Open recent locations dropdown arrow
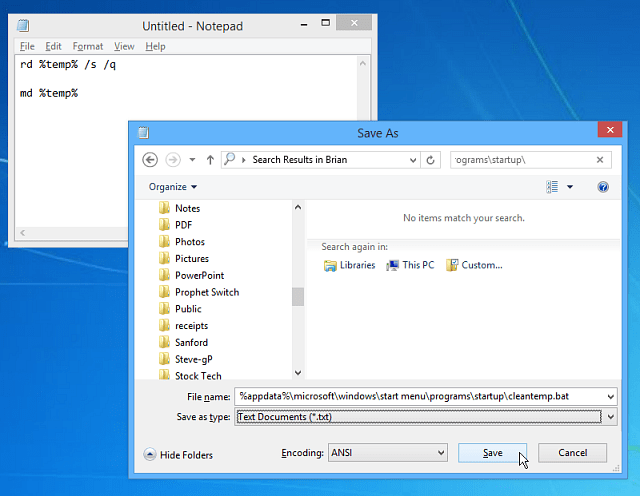 [192, 160]
